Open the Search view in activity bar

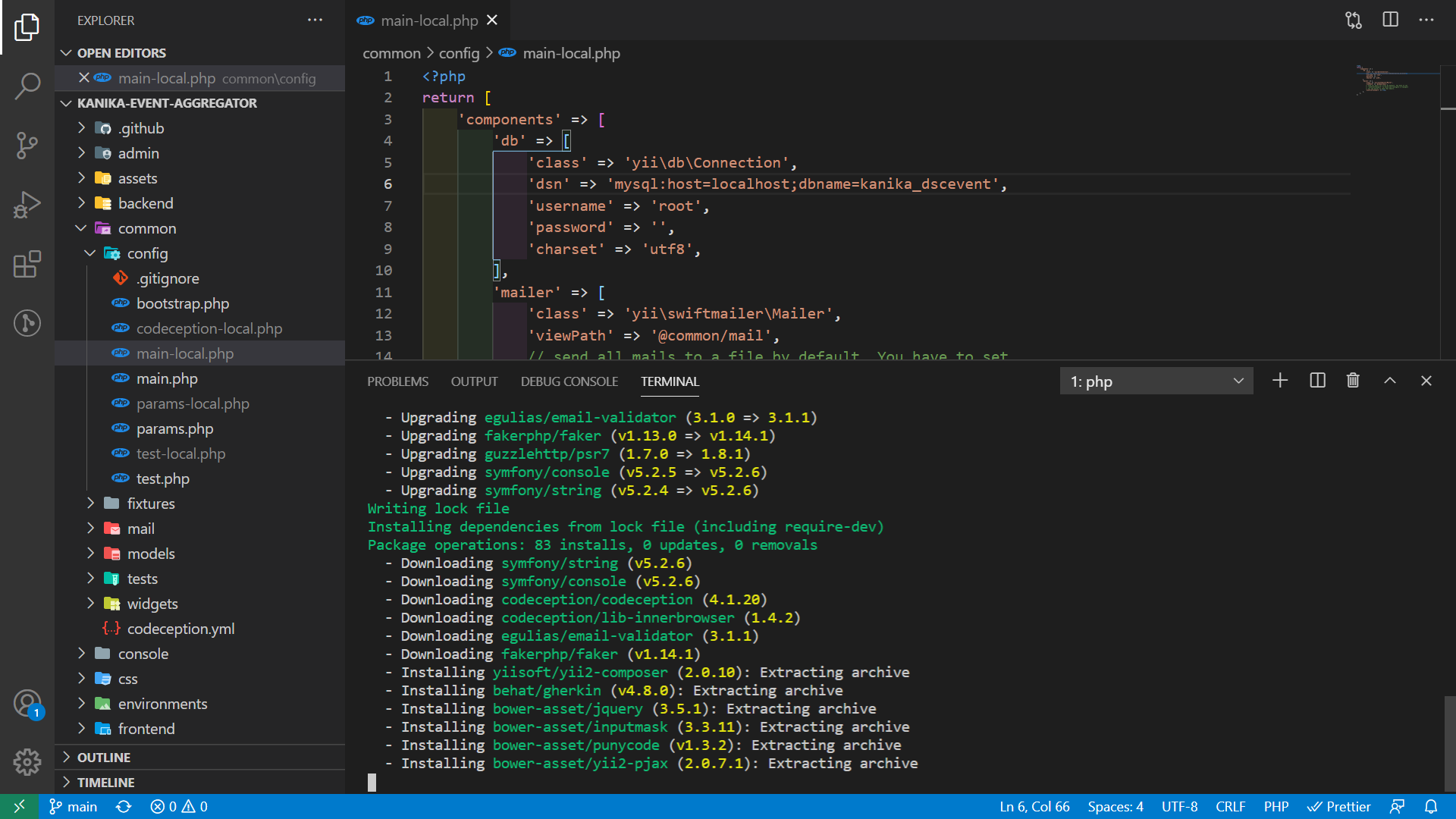pos(27,86)
